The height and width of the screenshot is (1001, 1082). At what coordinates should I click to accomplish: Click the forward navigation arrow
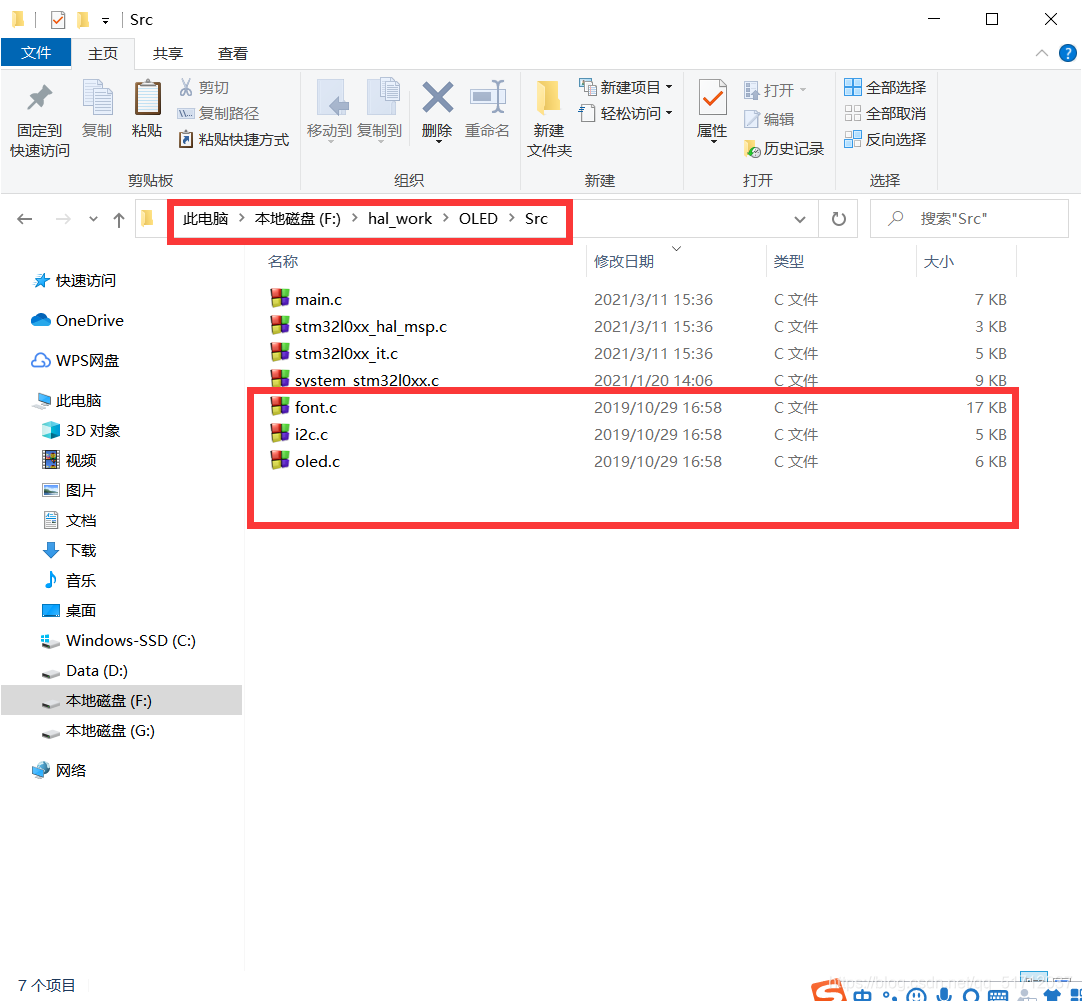(63, 219)
